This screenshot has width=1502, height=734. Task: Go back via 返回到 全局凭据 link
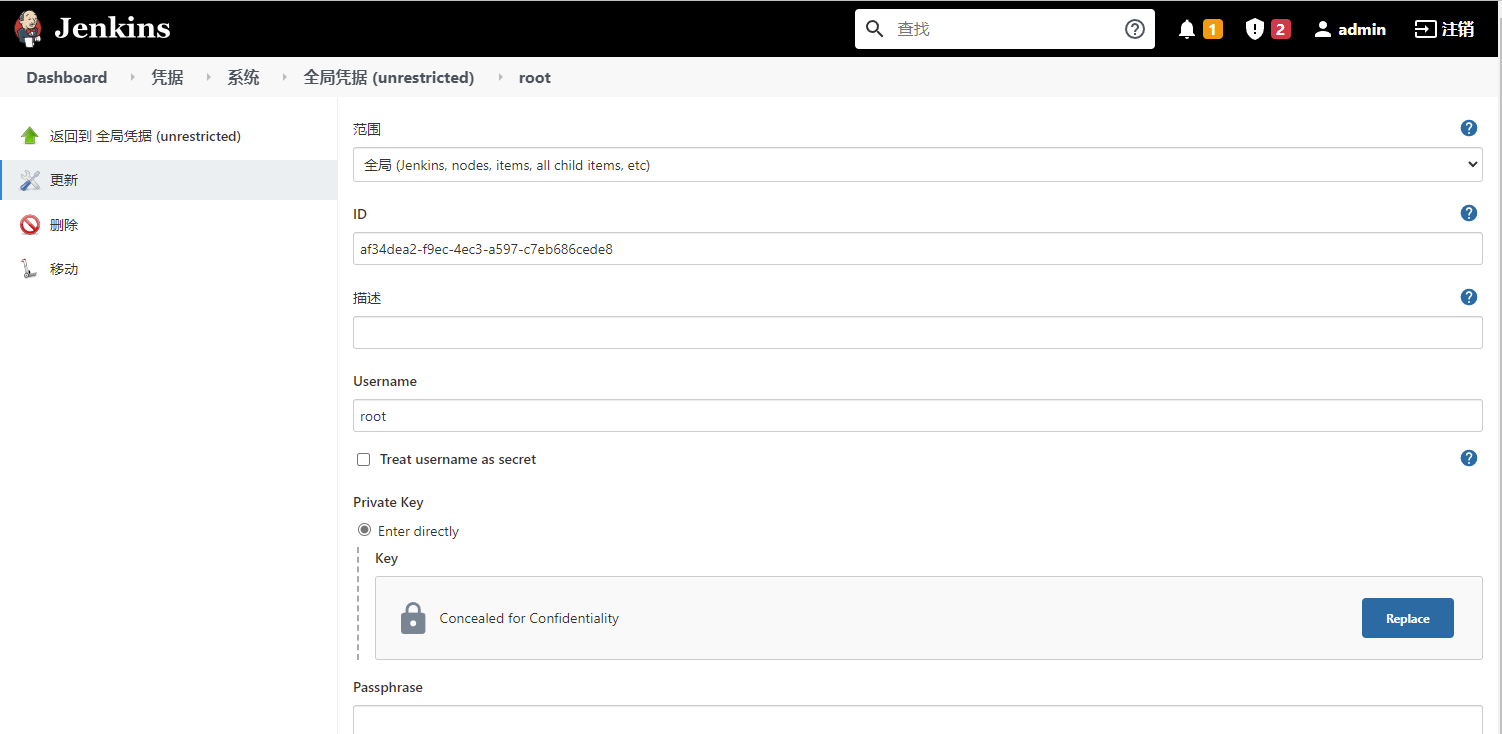(x=145, y=136)
